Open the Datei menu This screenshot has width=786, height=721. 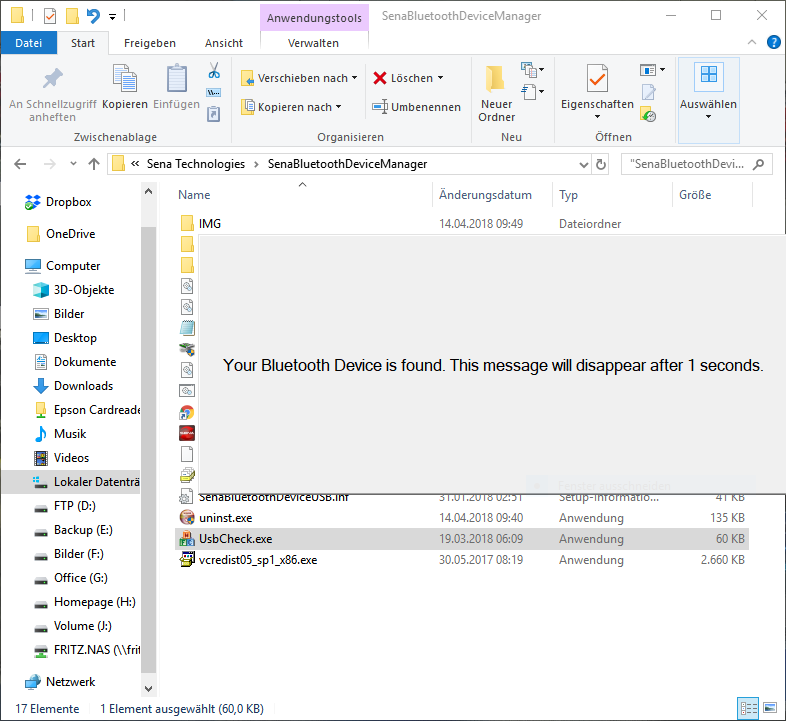coord(29,43)
